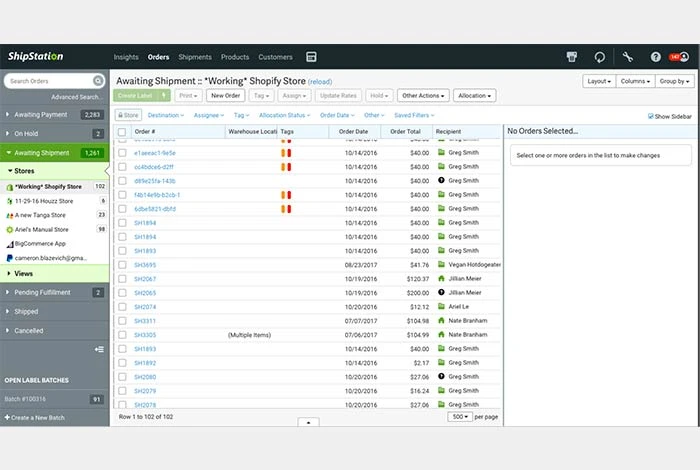
Task: Check the box for order e1aeeac1-9e5e
Action: (122, 153)
